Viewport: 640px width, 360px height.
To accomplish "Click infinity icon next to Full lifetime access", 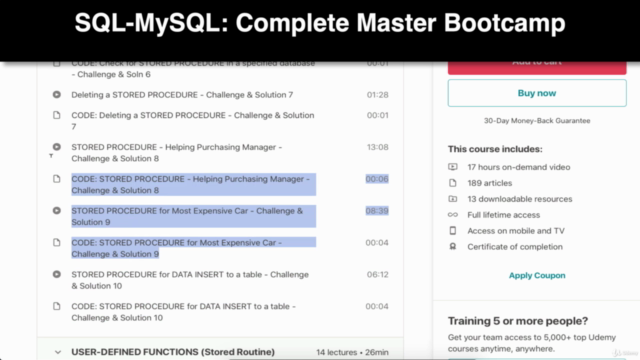I will [x=453, y=215].
